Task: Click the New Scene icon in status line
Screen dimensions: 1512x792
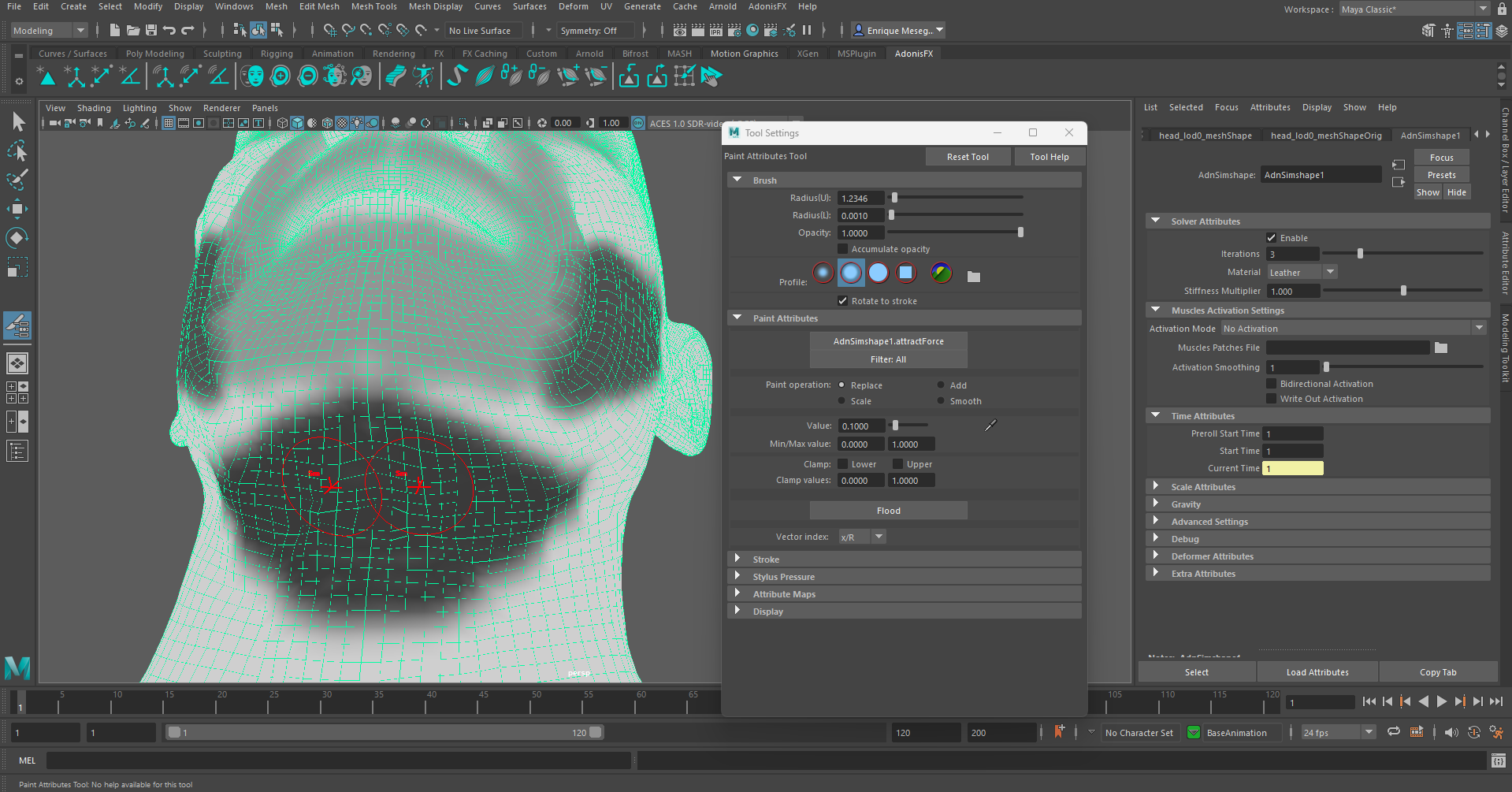Action: [x=115, y=30]
